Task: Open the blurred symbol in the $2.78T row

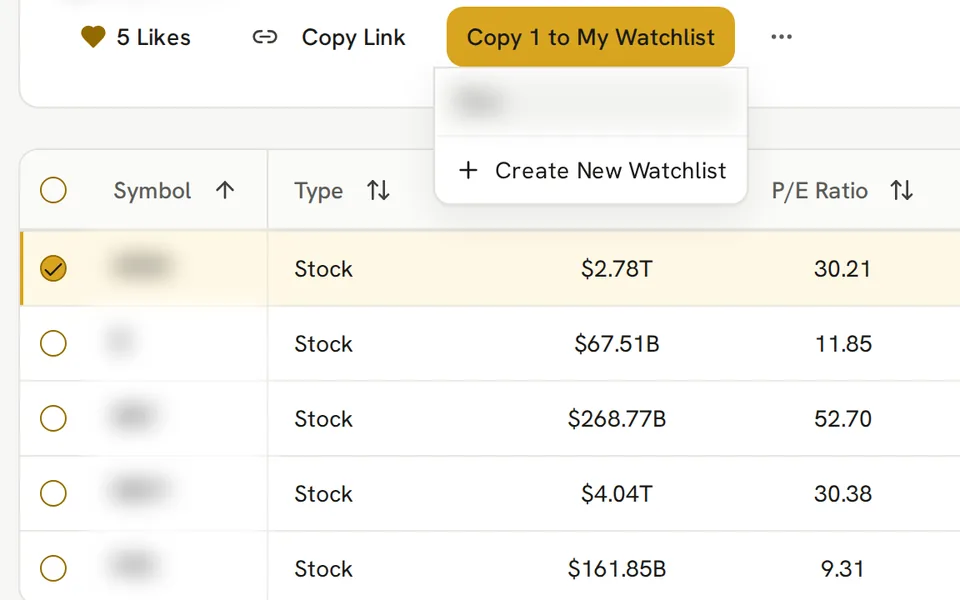Action: tap(142, 266)
